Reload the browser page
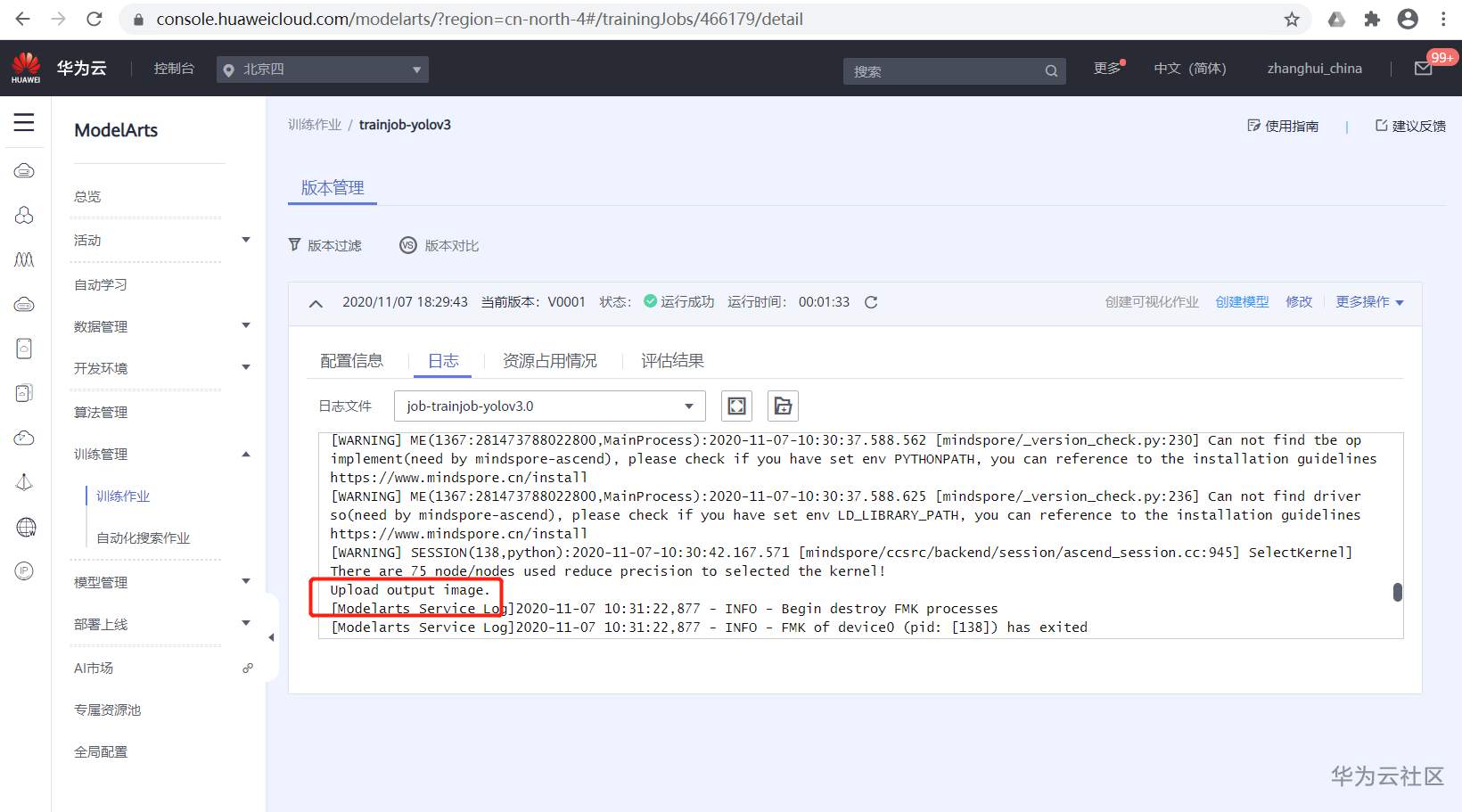Image resolution: width=1462 pixels, height=812 pixels. [x=94, y=19]
